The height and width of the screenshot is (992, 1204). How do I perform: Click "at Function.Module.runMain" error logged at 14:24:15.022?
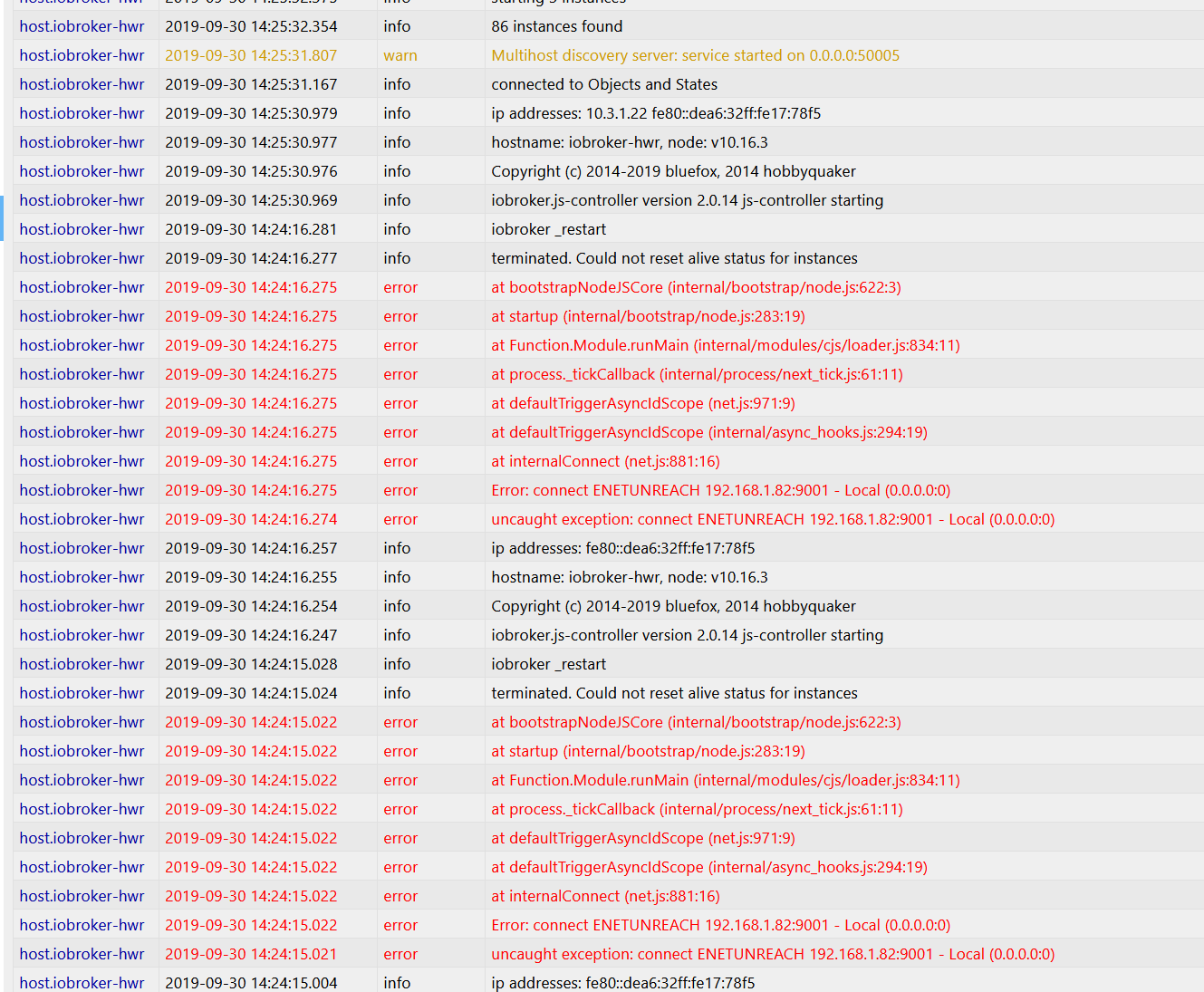tap(726, 780)
